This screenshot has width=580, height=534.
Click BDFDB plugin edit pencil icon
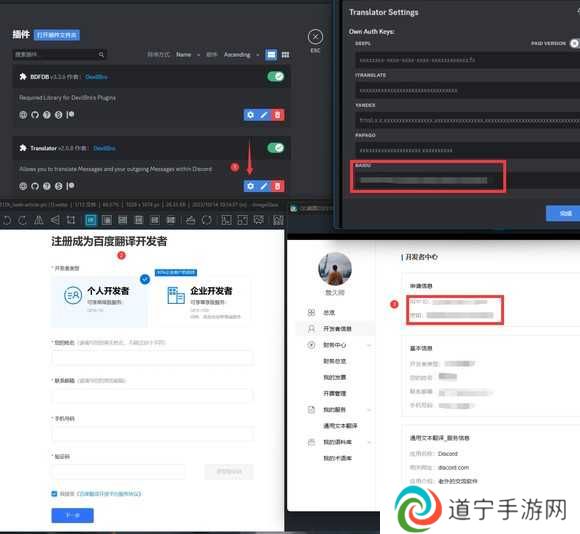(264, 115)
